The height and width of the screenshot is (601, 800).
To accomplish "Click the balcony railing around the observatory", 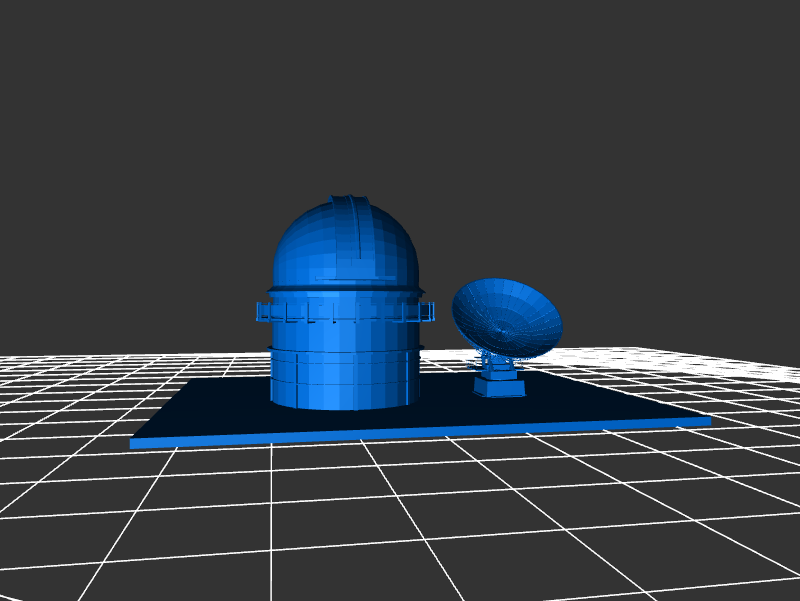I will tap(345, 312).
